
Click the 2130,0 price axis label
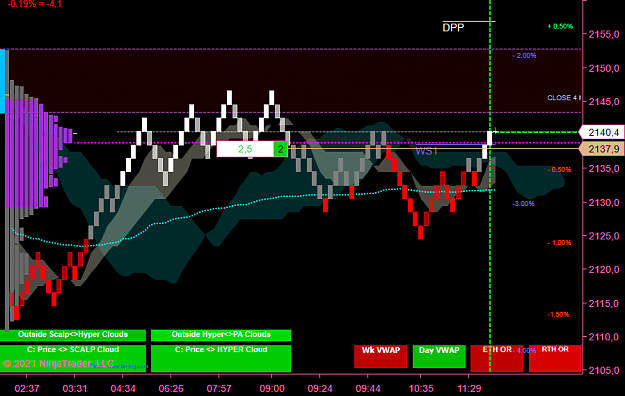[604, 203]
